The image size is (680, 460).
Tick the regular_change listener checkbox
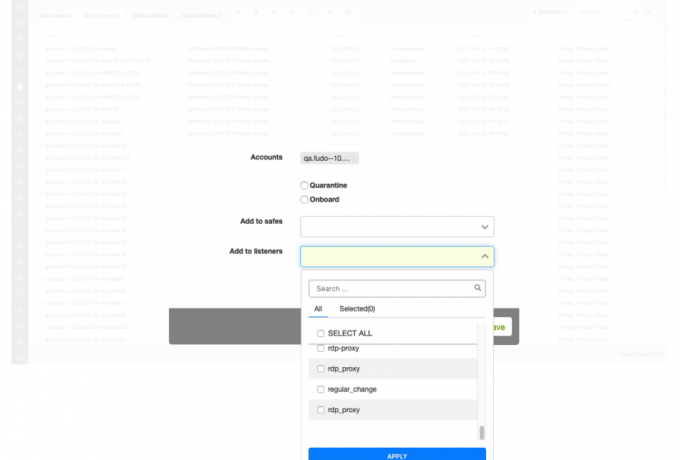(x=320, y=389)
